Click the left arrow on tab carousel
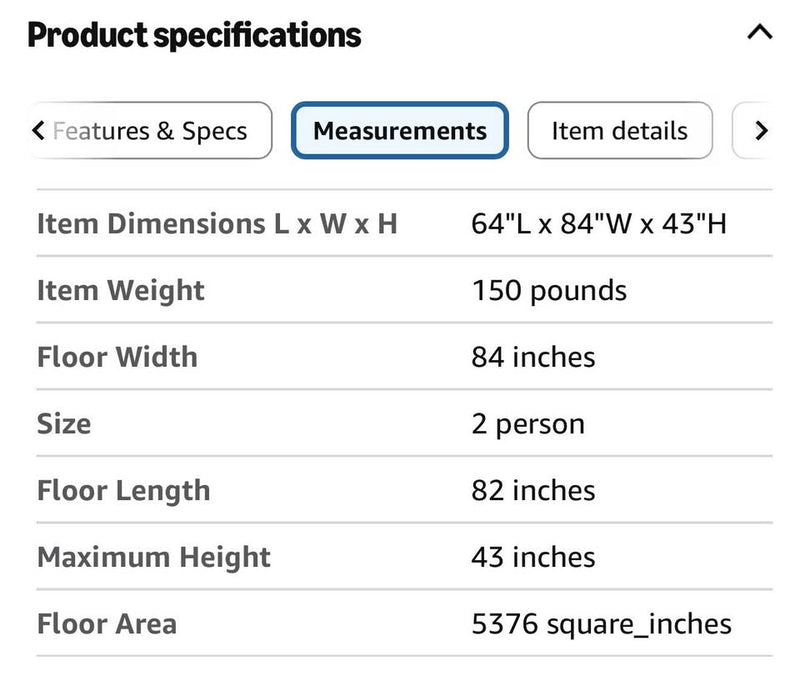This screenshot has height=676, width=800. [39, 130]
